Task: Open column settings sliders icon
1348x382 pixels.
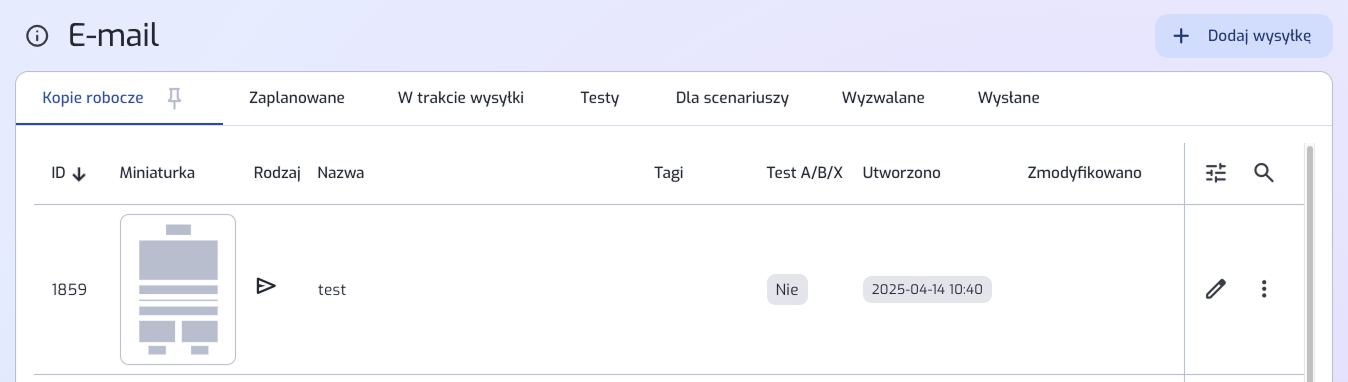Action: tap(1216, 173)
